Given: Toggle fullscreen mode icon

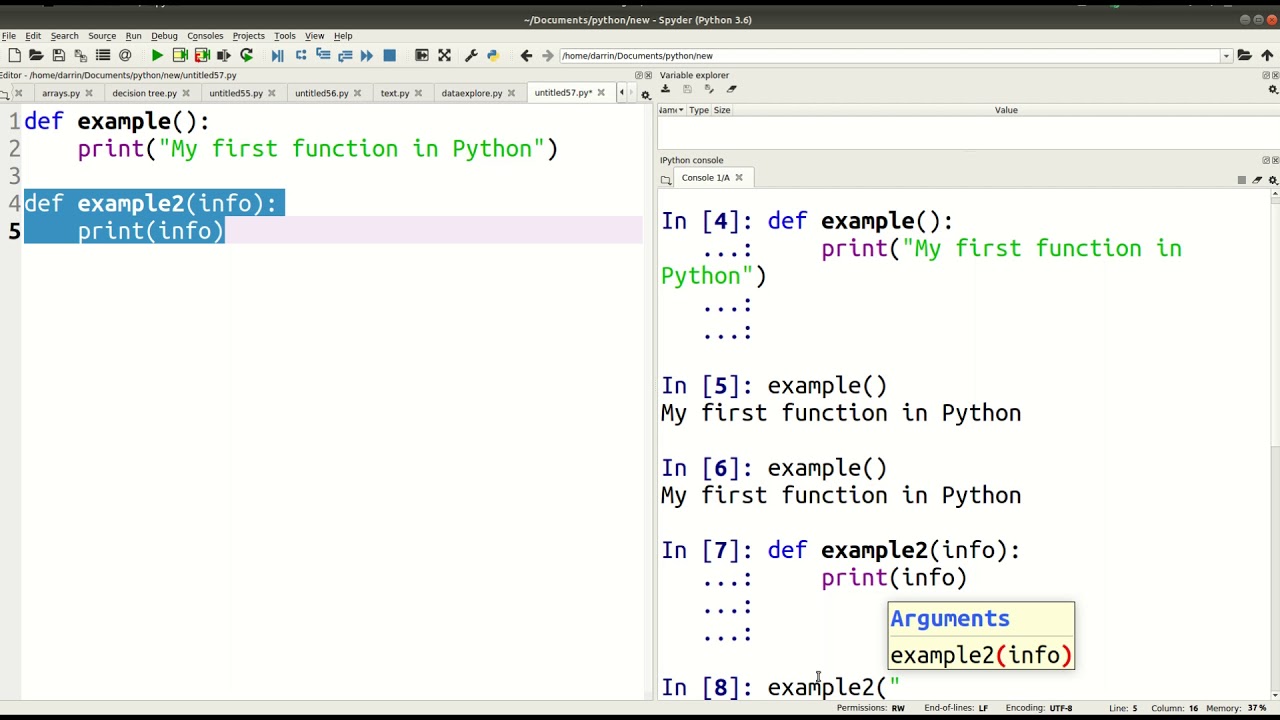Looking at the screenshot, I should 444,56.
